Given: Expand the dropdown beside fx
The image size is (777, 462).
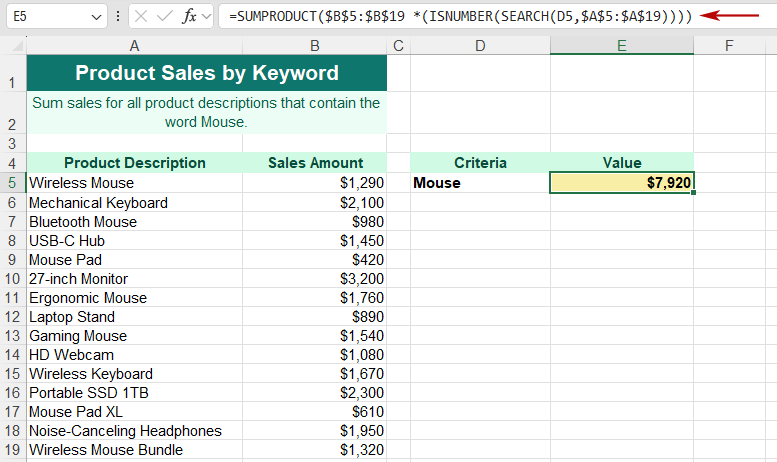Looking at the screenshot, I should pos(207,17).
